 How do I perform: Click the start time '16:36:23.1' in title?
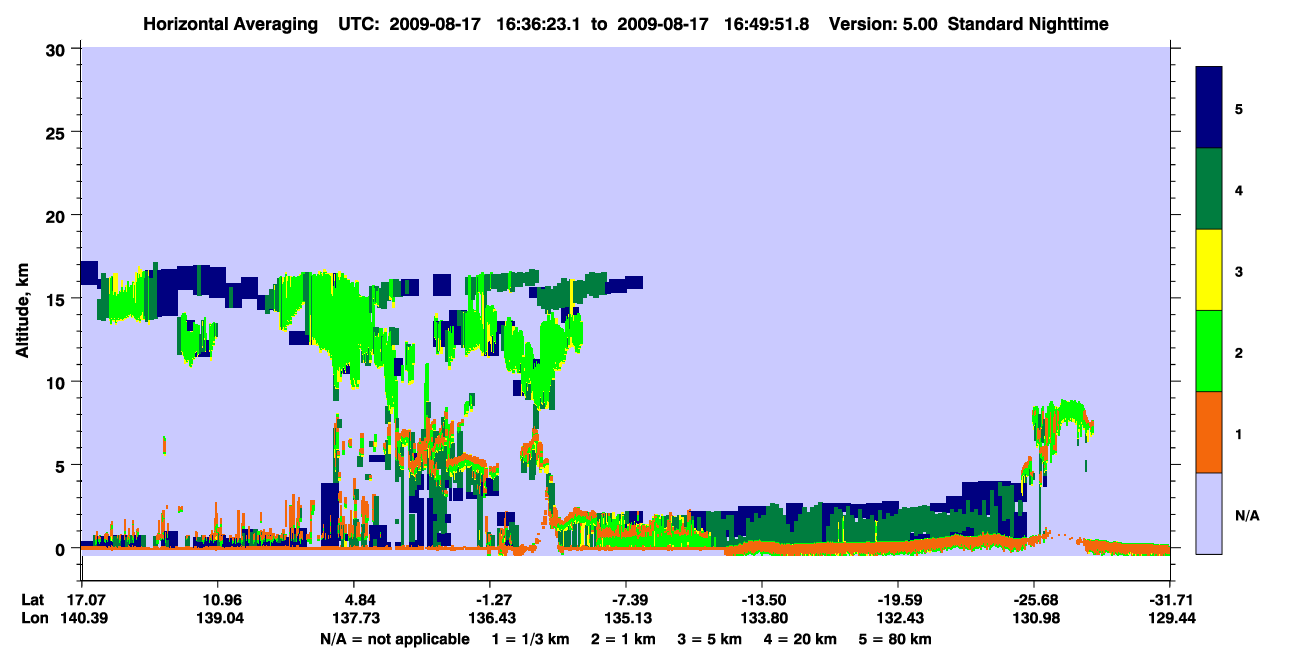point(536,23)
